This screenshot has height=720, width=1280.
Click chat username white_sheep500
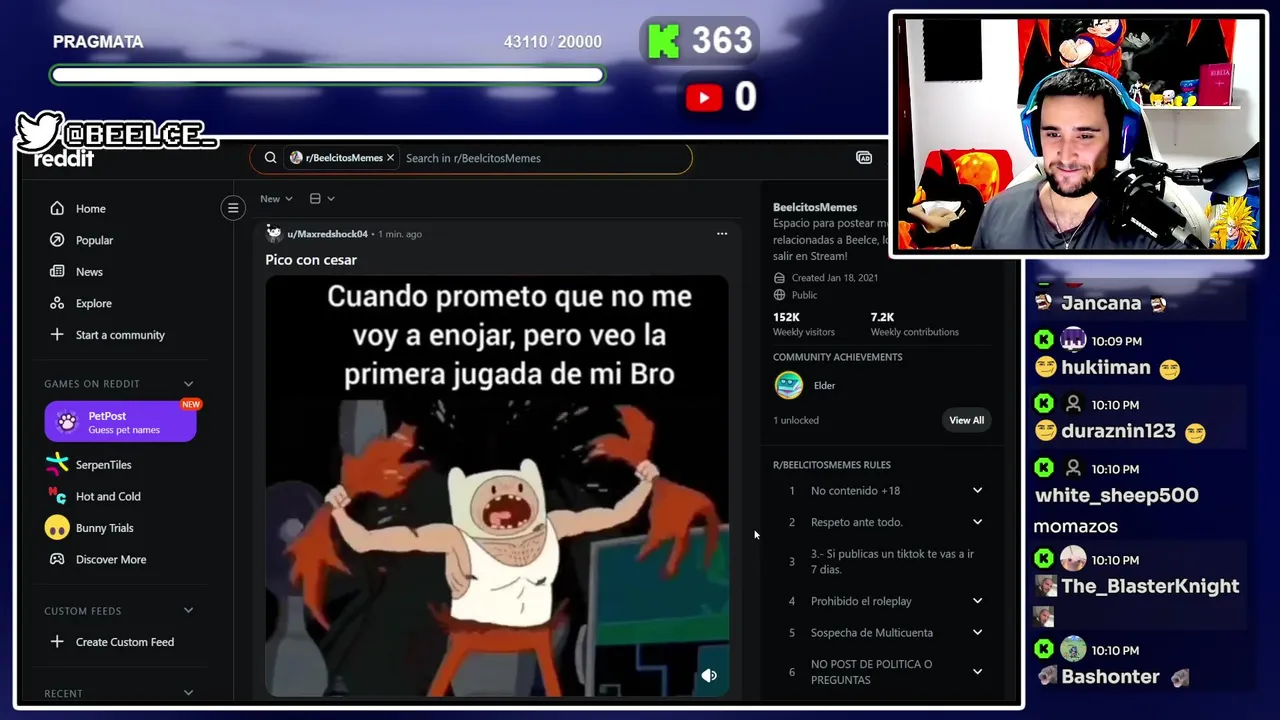pyautogui.click(x=1117, y=495)
